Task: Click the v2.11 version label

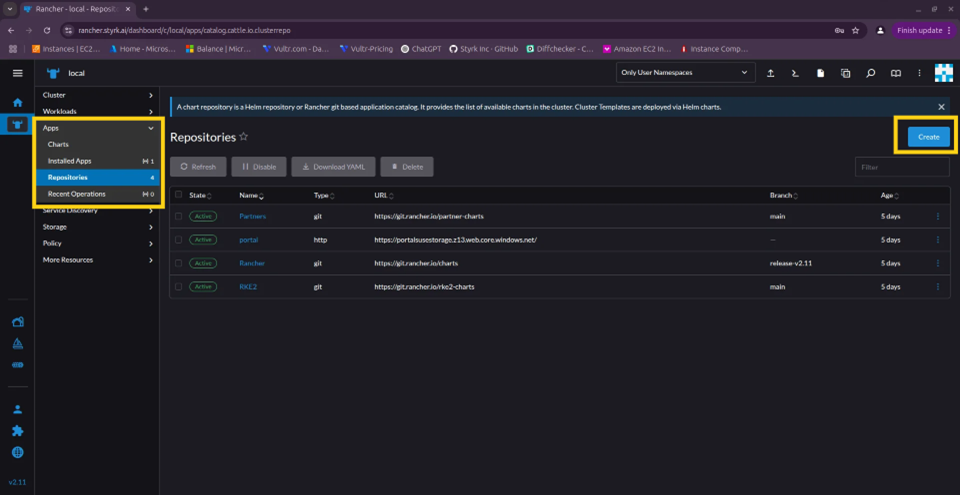Action: click(17, 482)
